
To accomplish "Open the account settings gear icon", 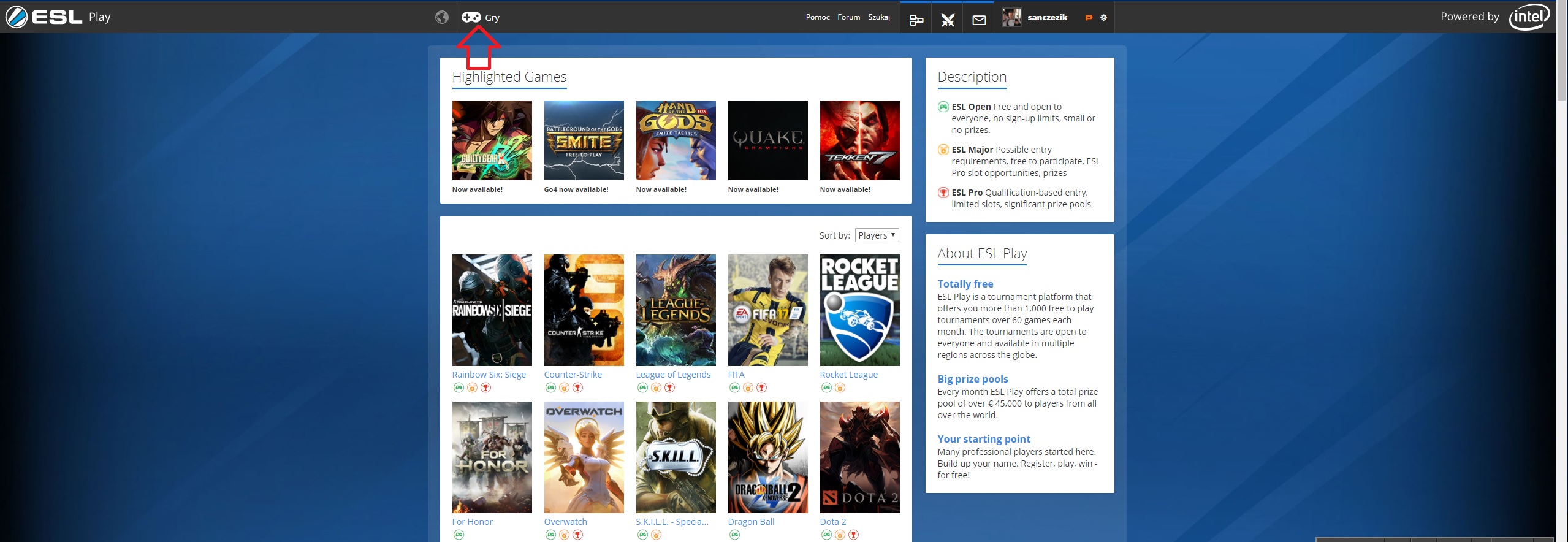I will tap(1103, 18).
